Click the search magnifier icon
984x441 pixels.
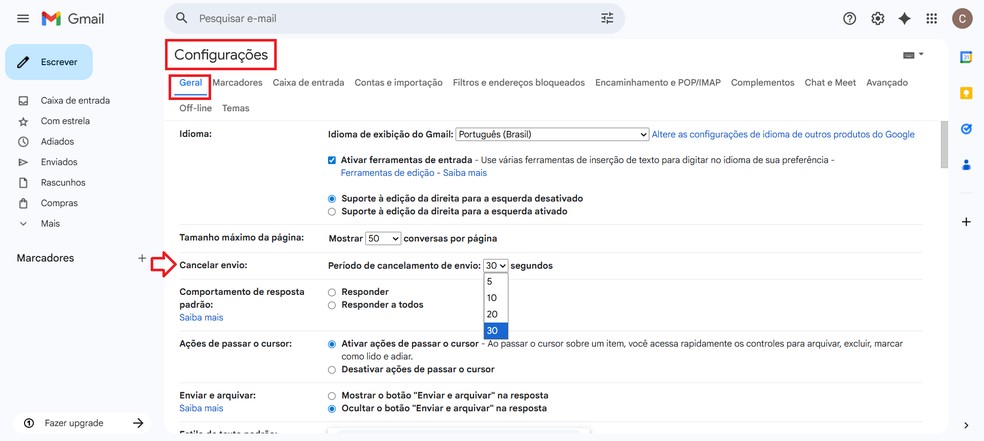pyautogui.click(x=182, y=18)
